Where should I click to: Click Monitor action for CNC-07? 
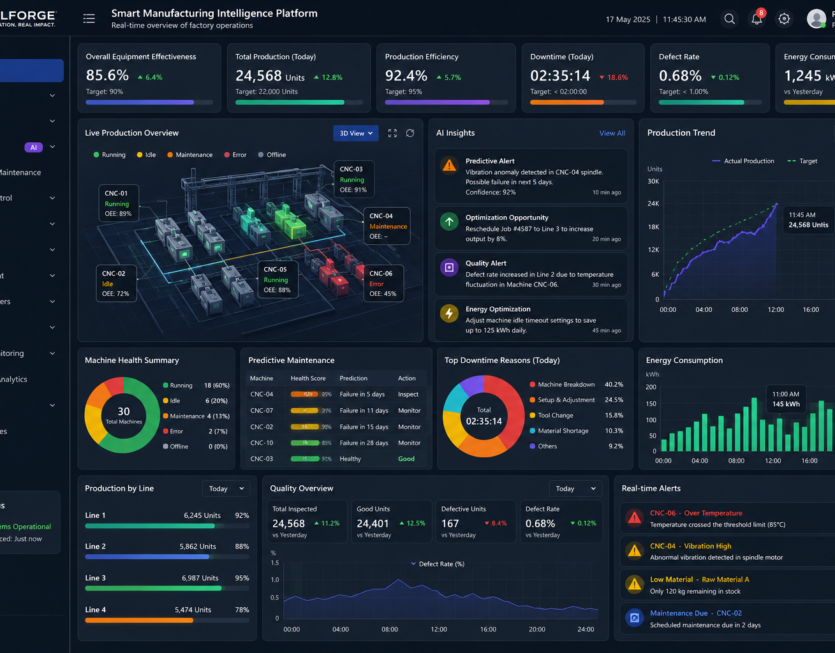coord(409,411)
